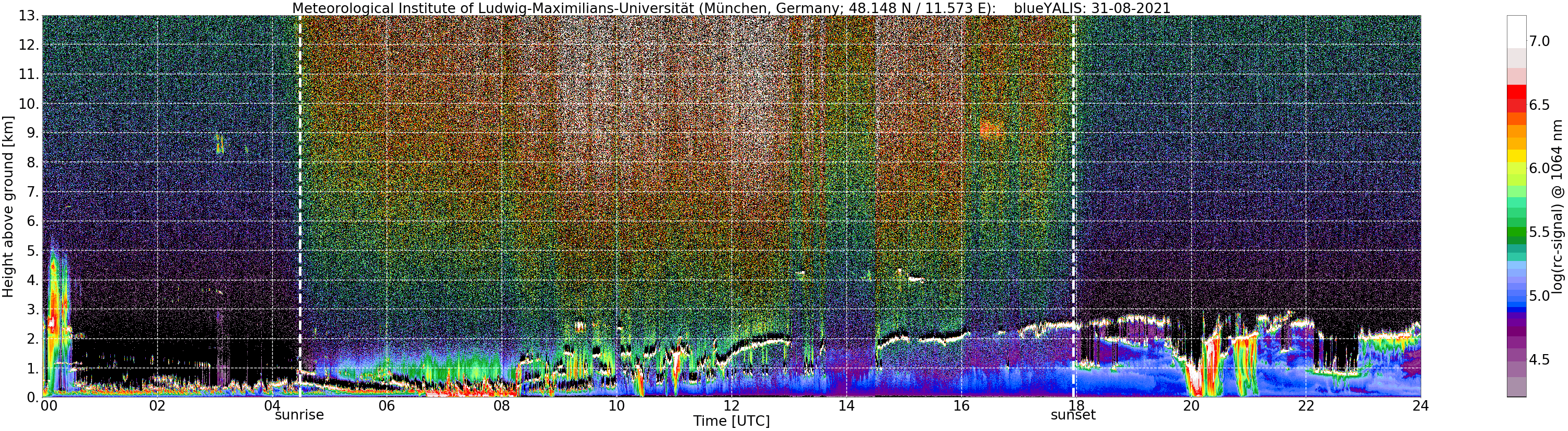Screen dimensions: 1568x431
Task: Click the '11.' height axis tick label
Action: [28, 74]
